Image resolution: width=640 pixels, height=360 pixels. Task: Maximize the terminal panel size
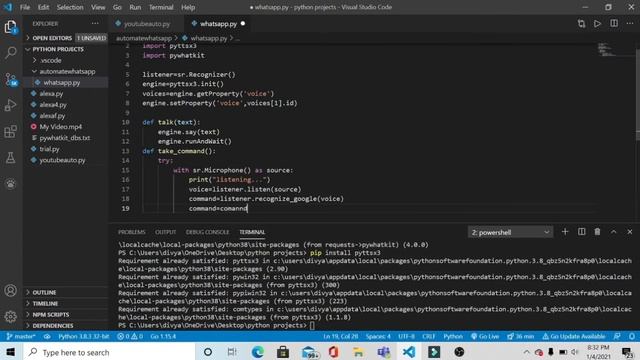point(613,232)
